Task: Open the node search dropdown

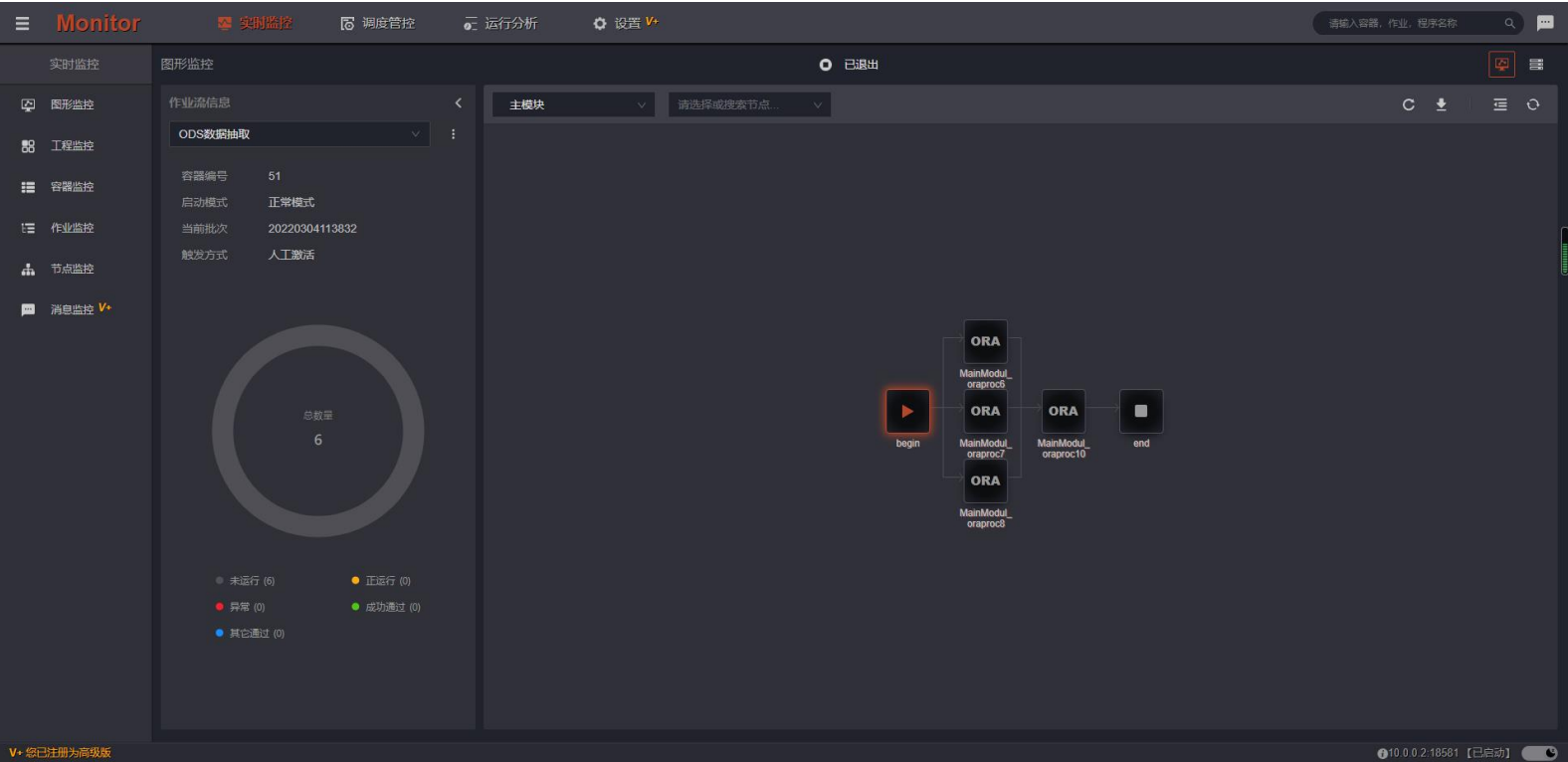Action: coord(750,104)
